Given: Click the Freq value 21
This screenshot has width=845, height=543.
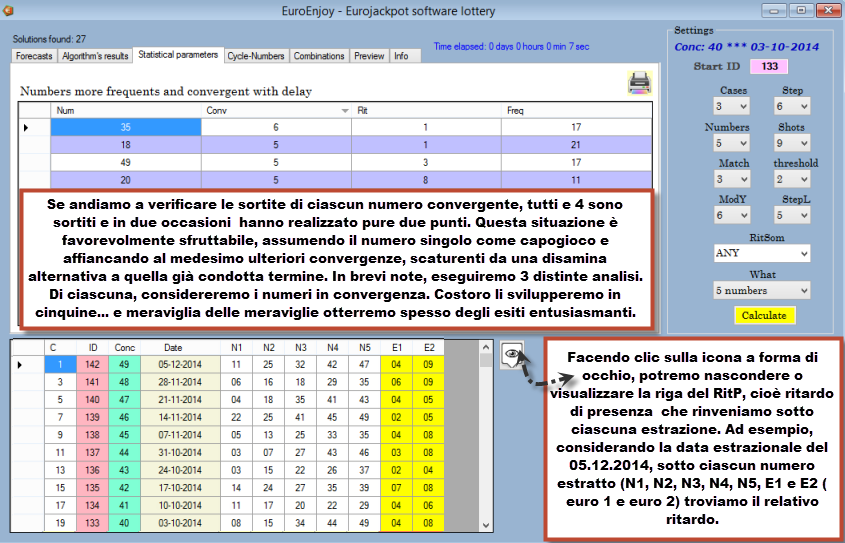Looking at the screenshot, I should coord(576,144).
